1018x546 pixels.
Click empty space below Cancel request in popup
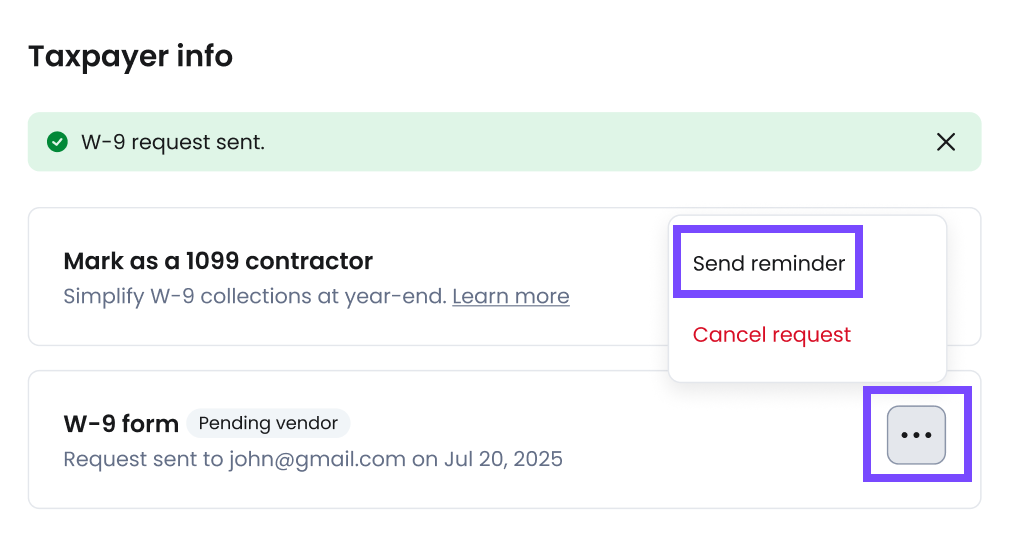807,366
